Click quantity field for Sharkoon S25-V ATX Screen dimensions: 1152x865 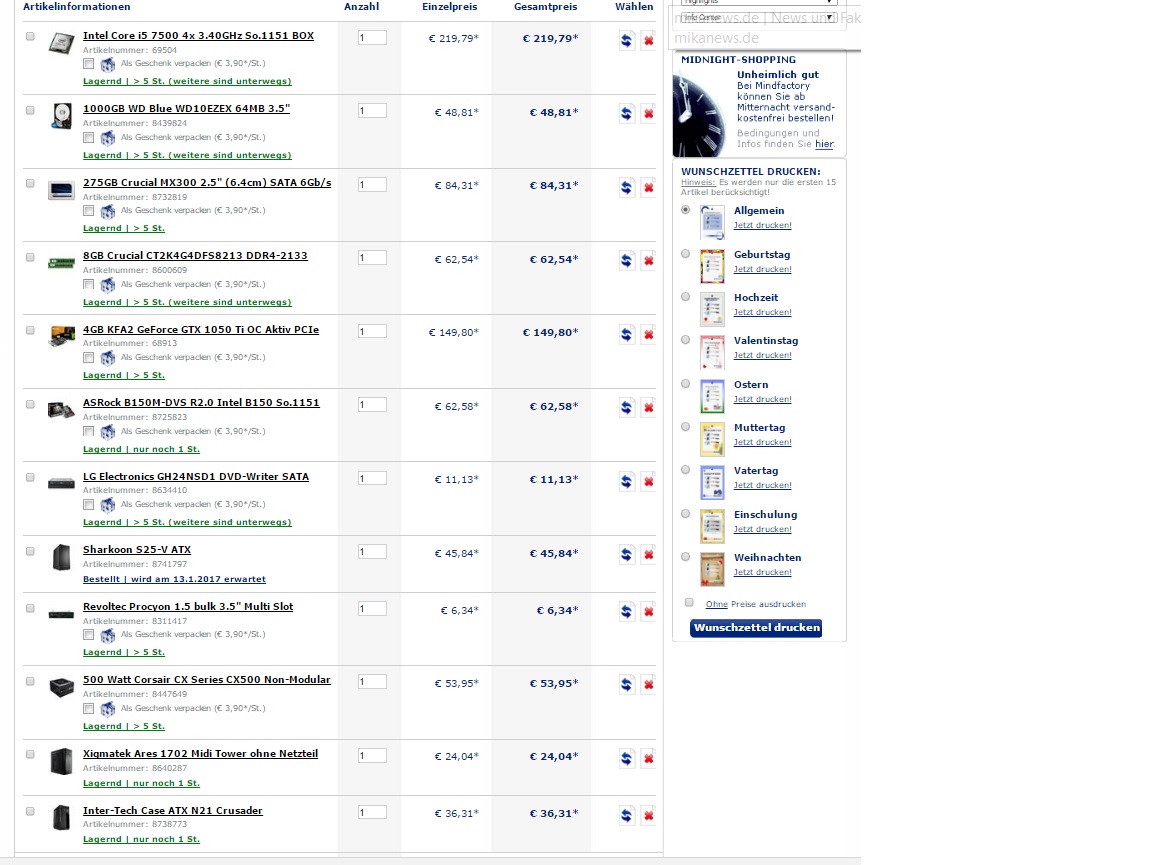point(372,552)
